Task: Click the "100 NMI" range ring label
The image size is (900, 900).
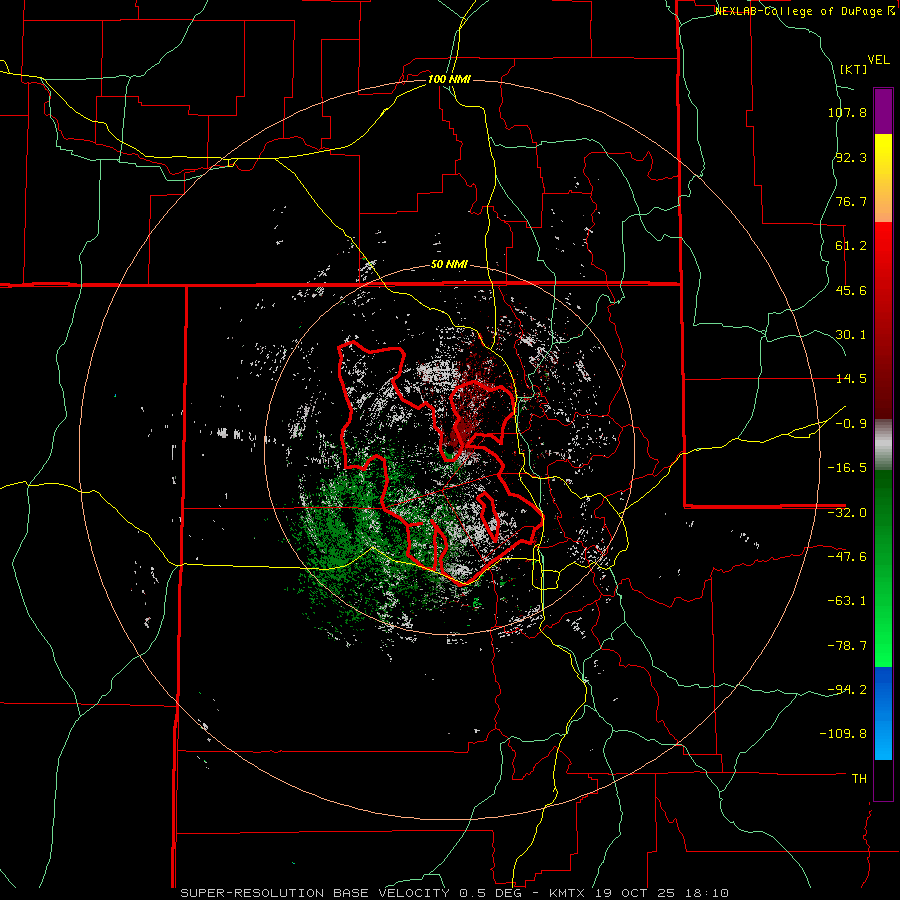Action: pos(449,79)
